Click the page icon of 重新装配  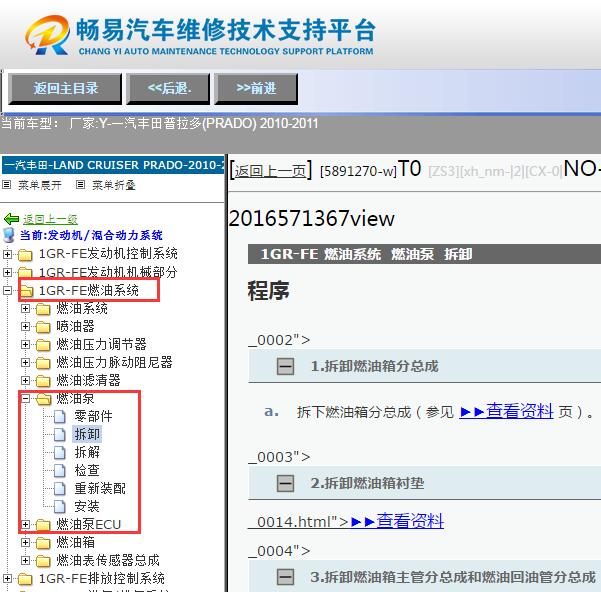(59, 489)
